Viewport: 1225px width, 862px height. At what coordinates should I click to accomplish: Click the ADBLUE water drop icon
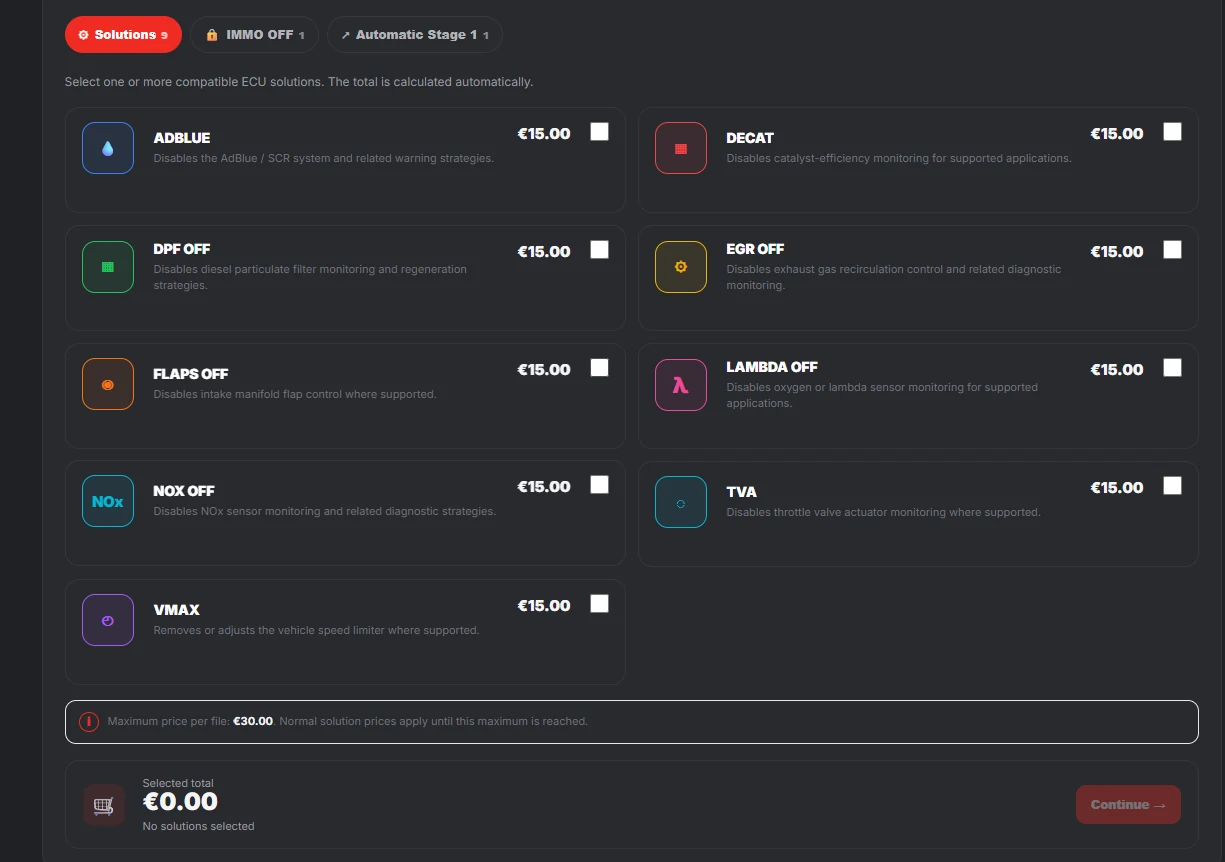[108, 148]
